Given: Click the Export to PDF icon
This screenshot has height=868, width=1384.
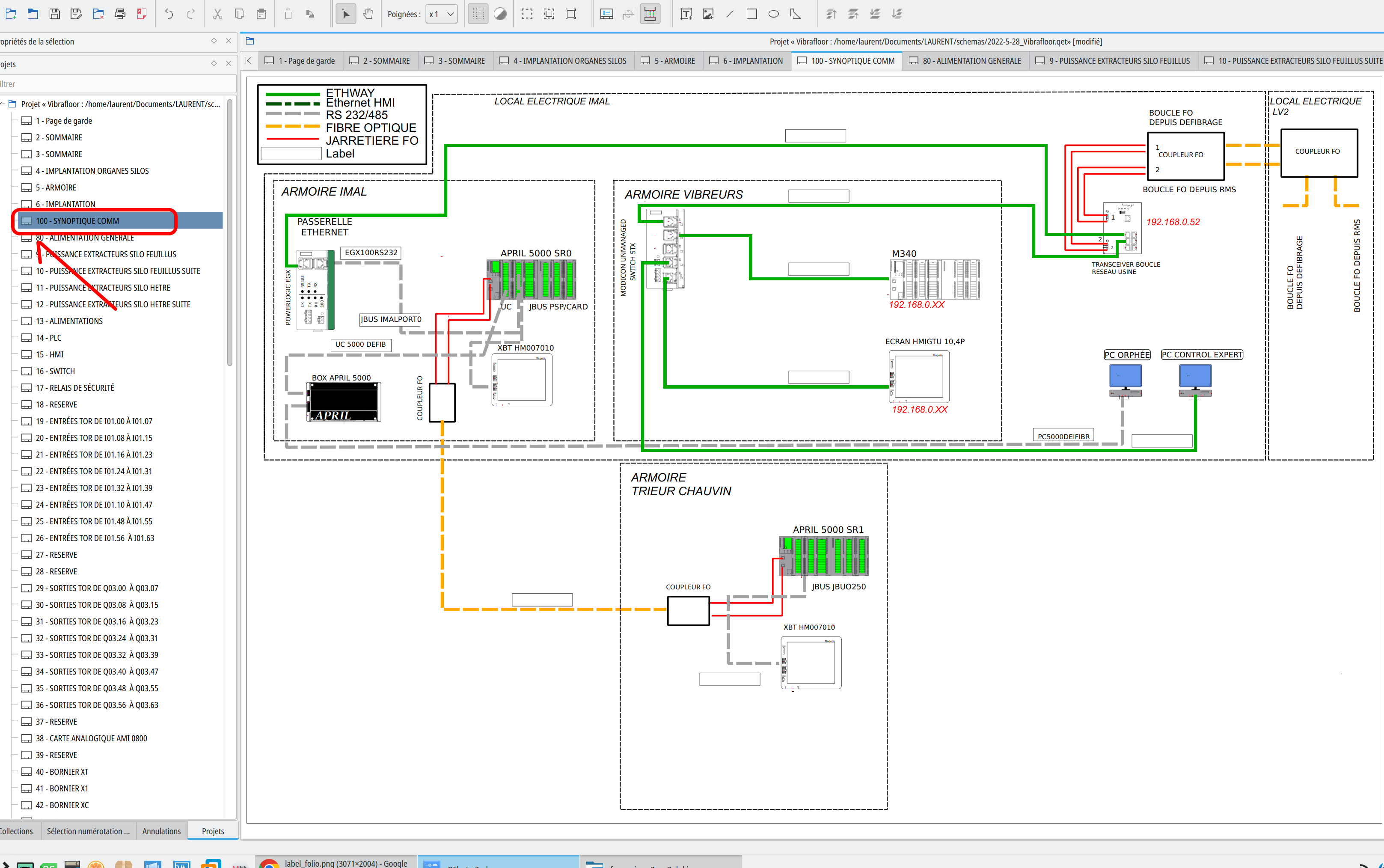Looking at the screenshot, I should point(142,14).
